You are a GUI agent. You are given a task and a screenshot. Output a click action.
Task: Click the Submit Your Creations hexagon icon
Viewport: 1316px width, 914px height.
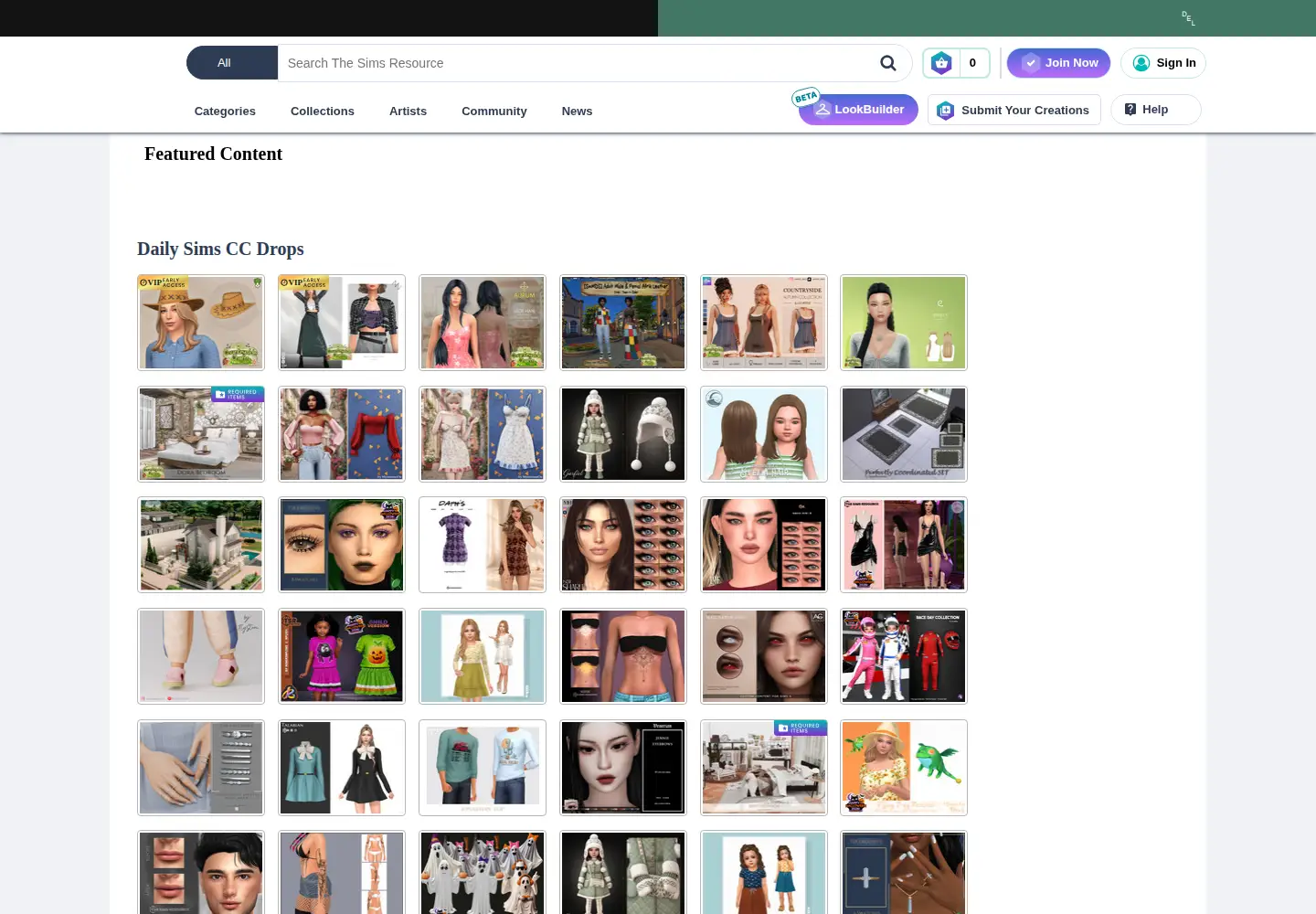click(946, 111)
